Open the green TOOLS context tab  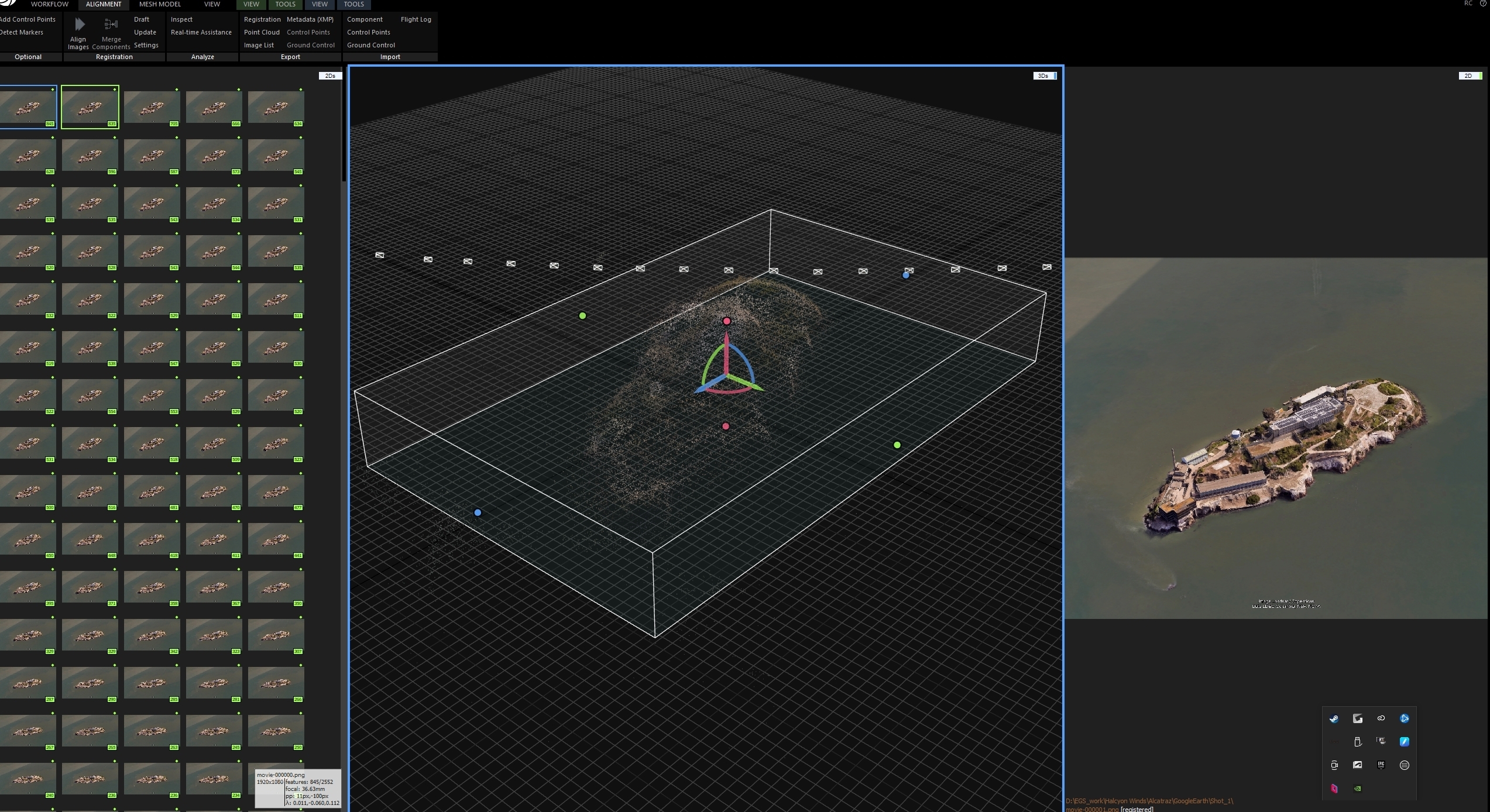click(x=285, y=4)
